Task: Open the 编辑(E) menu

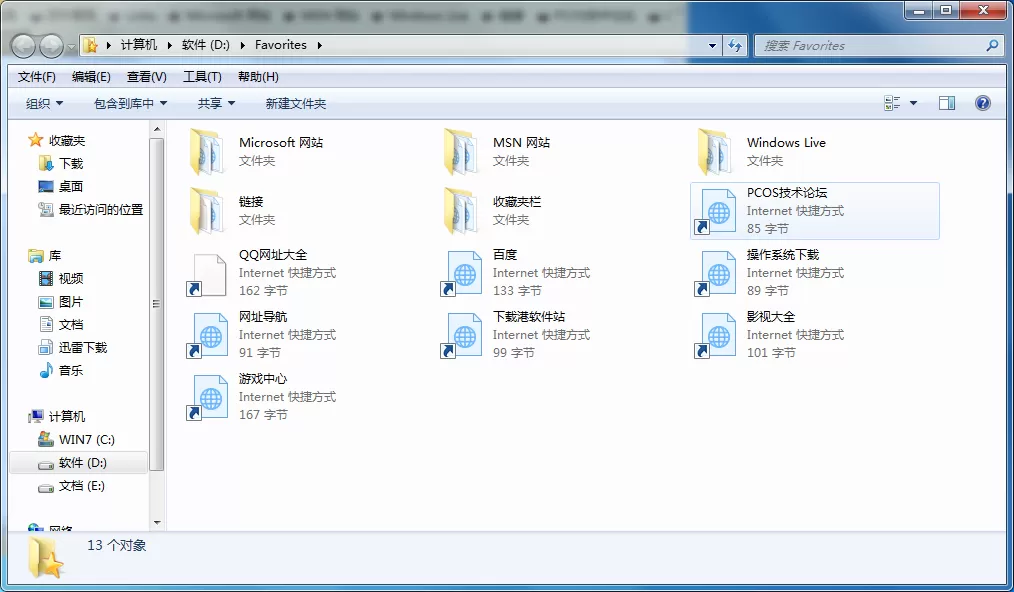Action: click(91, 77)
